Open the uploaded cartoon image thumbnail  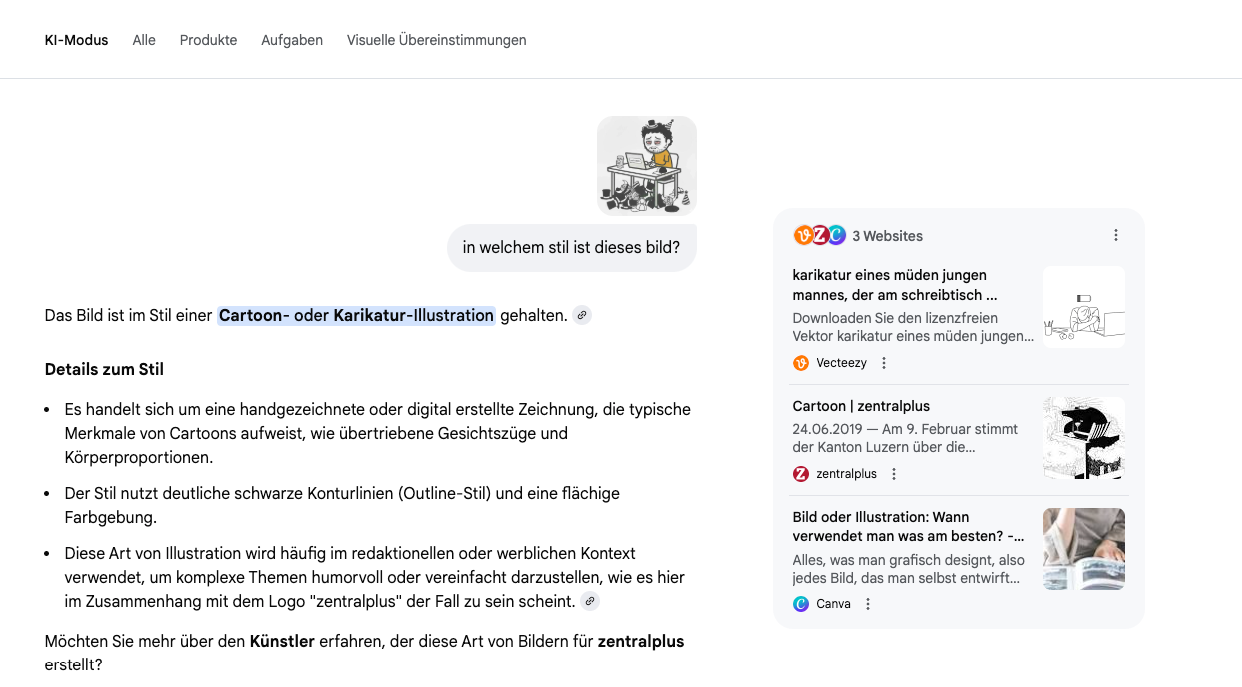(x=647, y=165)
